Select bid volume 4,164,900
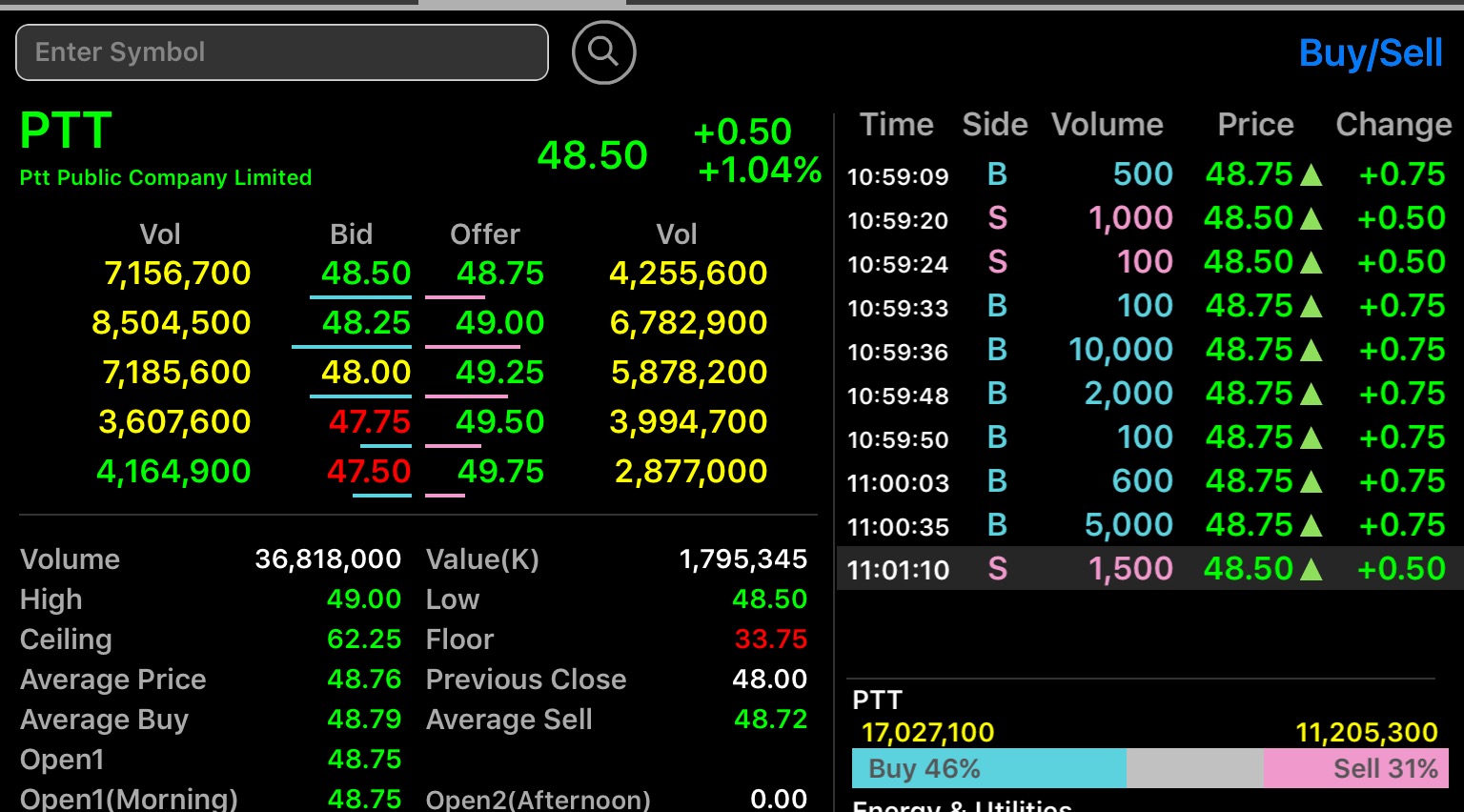 click(173, 472)
